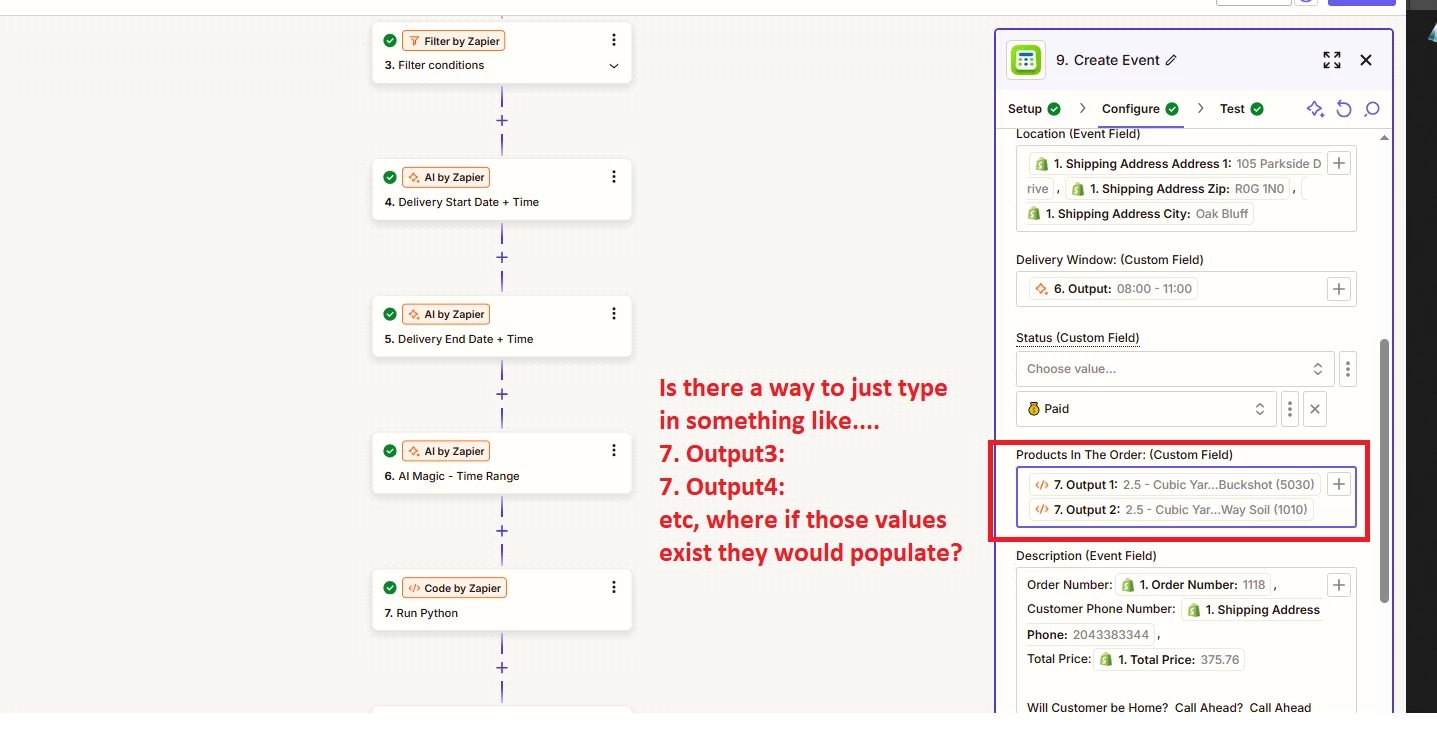Open the 7. Run Python step

pyautogui.click(x=502, y=600)
